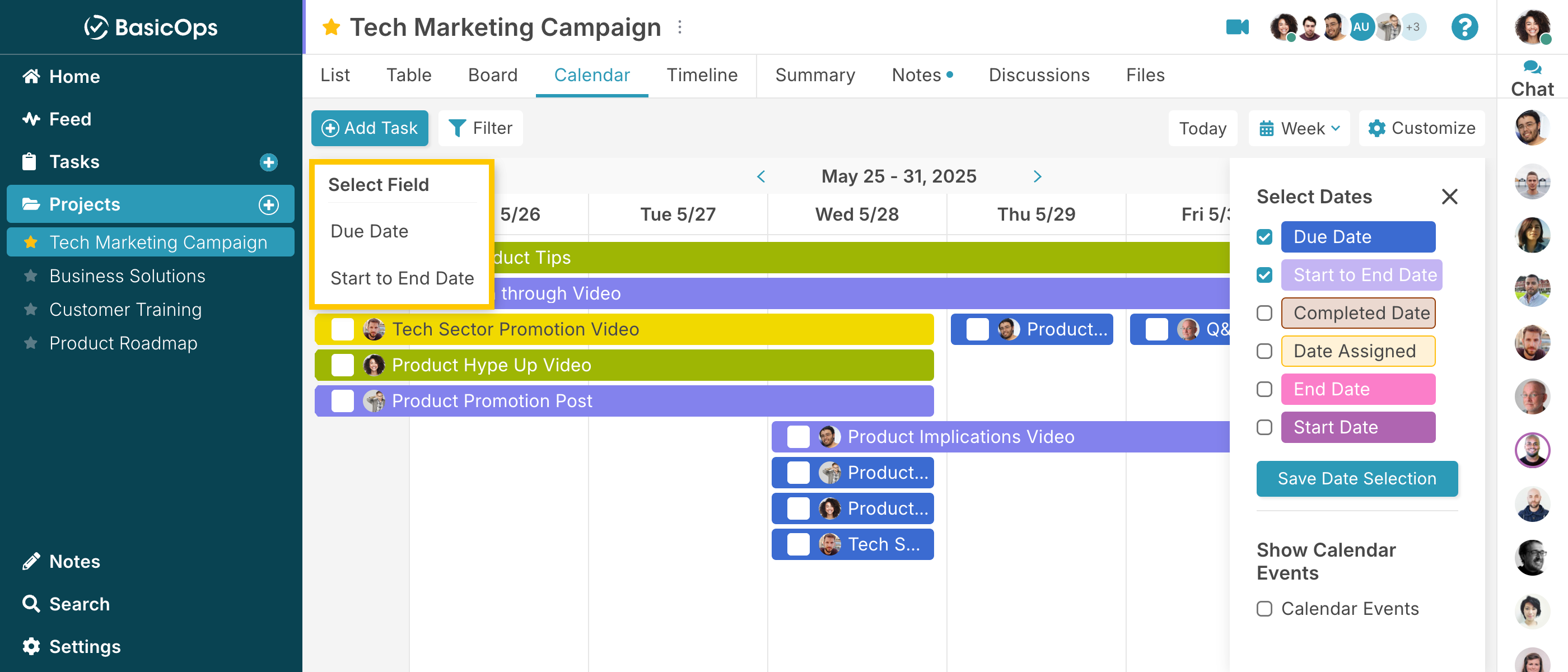The image size is (1568, 672).
Task: Open Feed in the sidebar
Action: click(x=57, y=119)
